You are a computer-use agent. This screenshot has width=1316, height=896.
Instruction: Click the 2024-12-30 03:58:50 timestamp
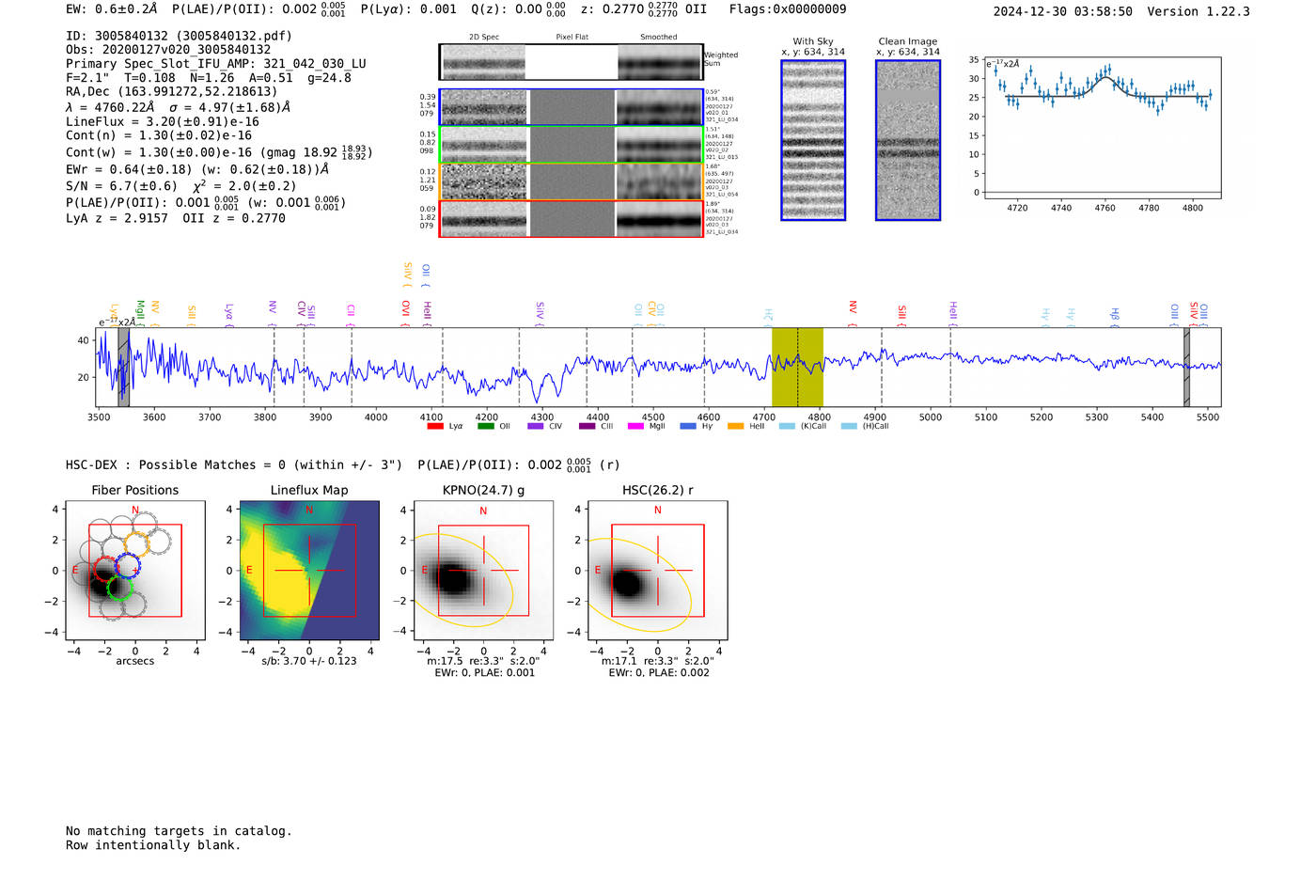(1063, 12)
